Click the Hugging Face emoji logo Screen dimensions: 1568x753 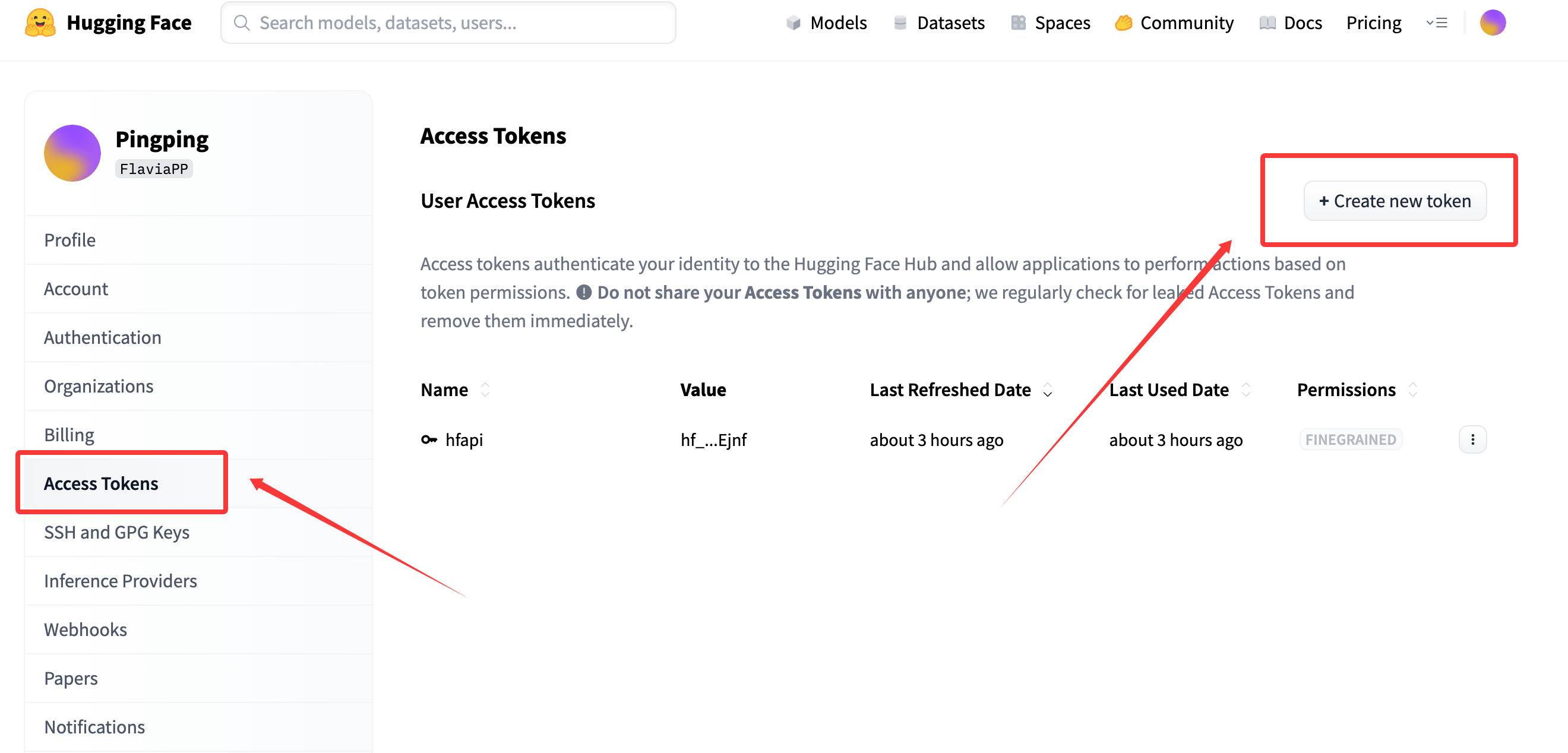(40, 23)
